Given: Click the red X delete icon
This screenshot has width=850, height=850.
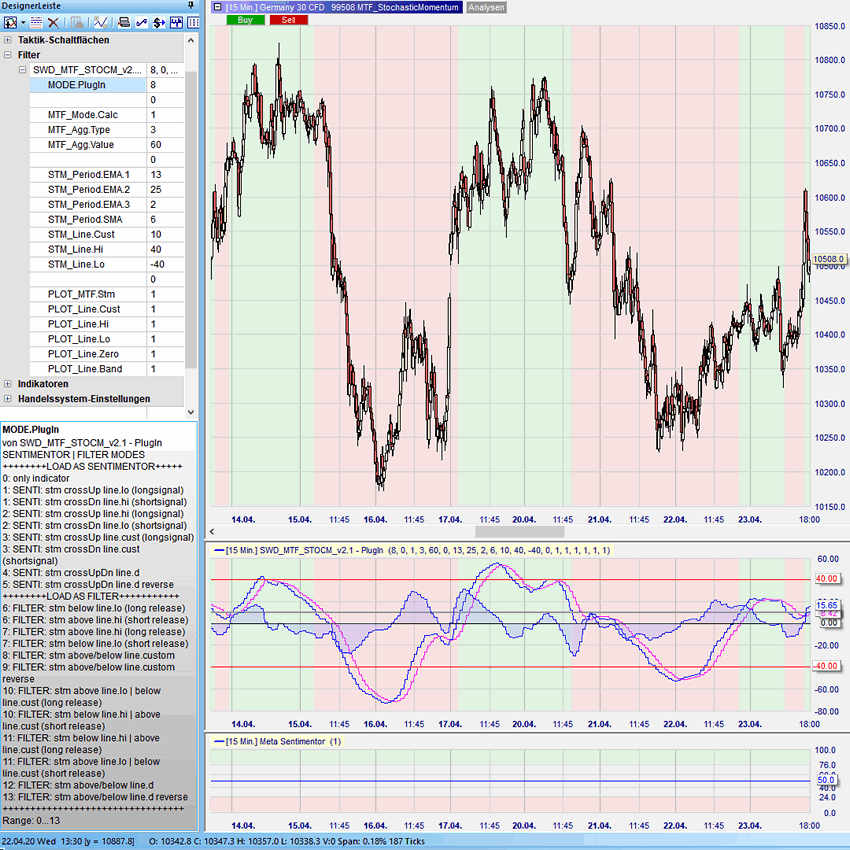Looking at the screenshot, I should (53, 22).
